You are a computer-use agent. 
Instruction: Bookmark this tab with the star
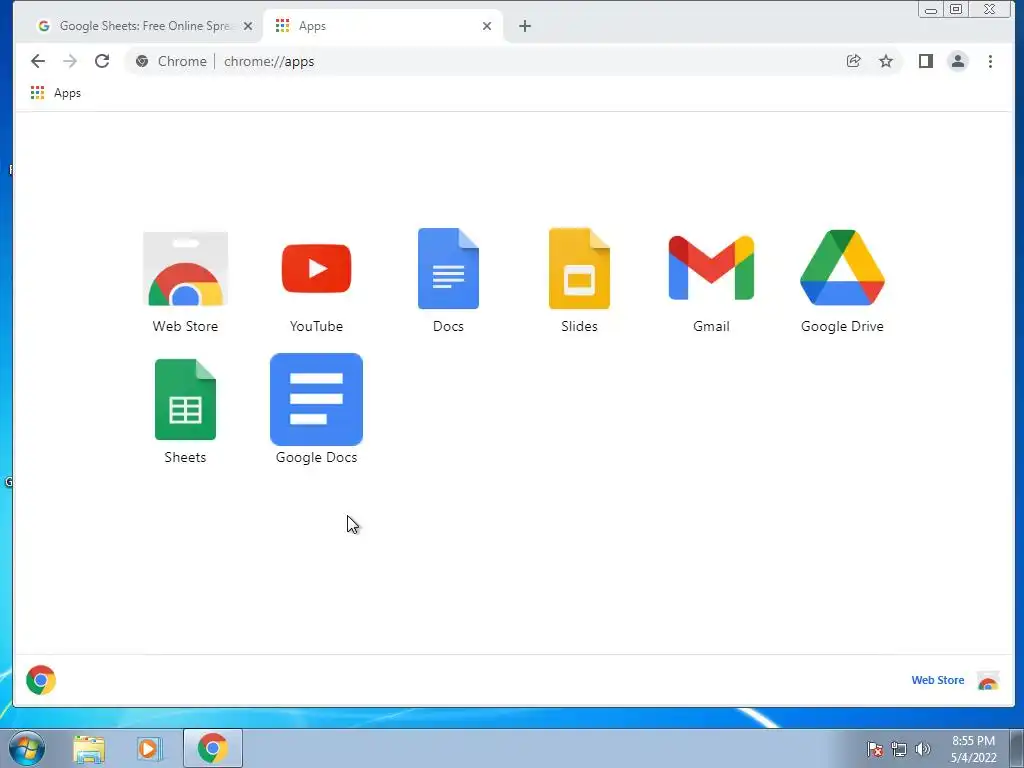[x=886, y=61]
